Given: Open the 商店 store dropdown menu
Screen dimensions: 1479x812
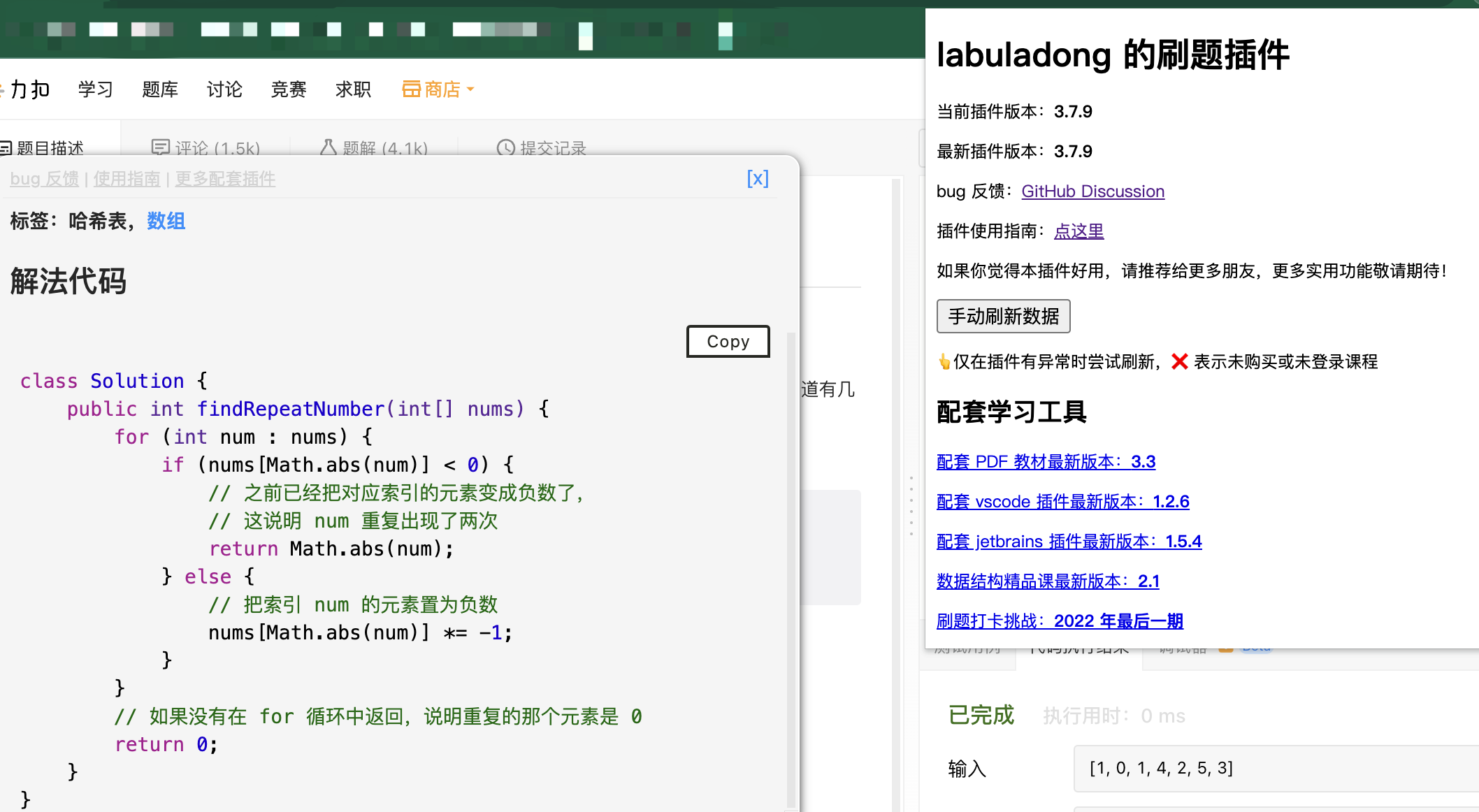Looking at the screenshot, I should pos(438,89).
